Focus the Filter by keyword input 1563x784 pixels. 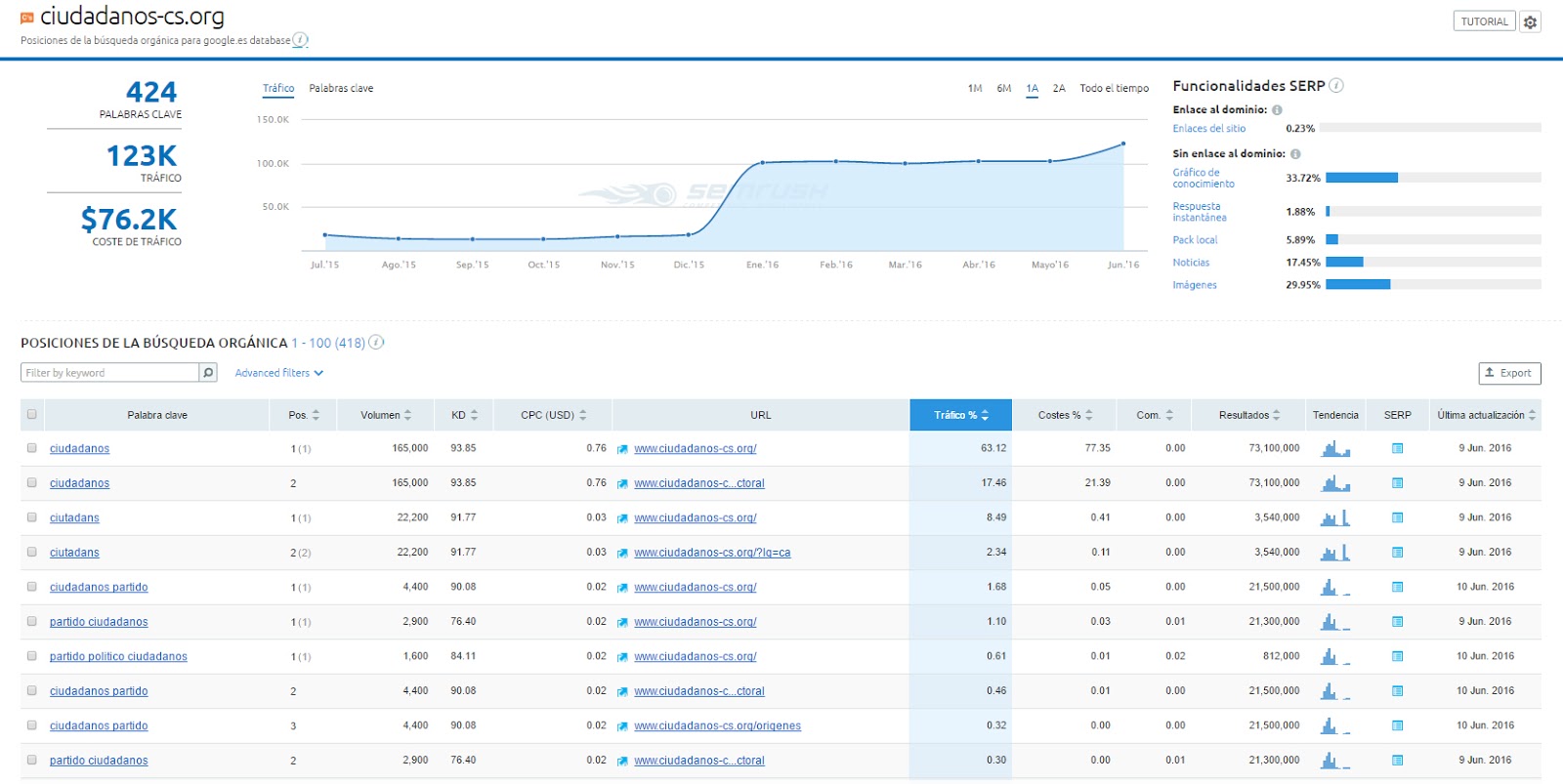coord(109,372)
